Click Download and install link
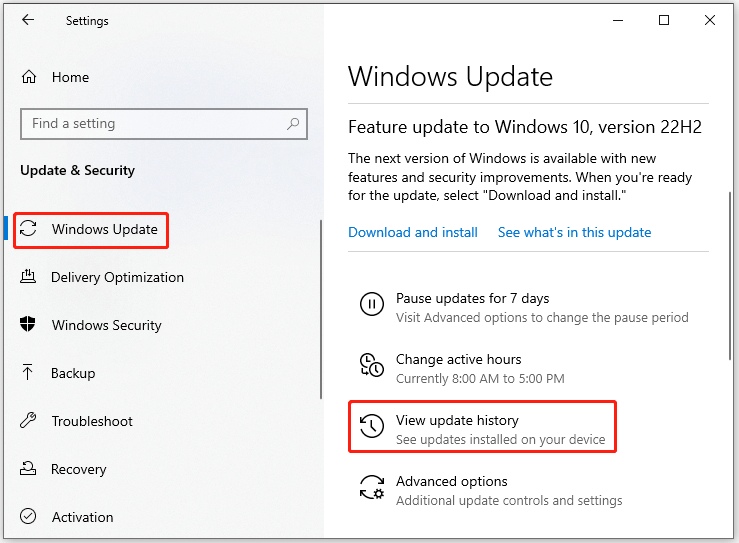 tap(413, 232)
